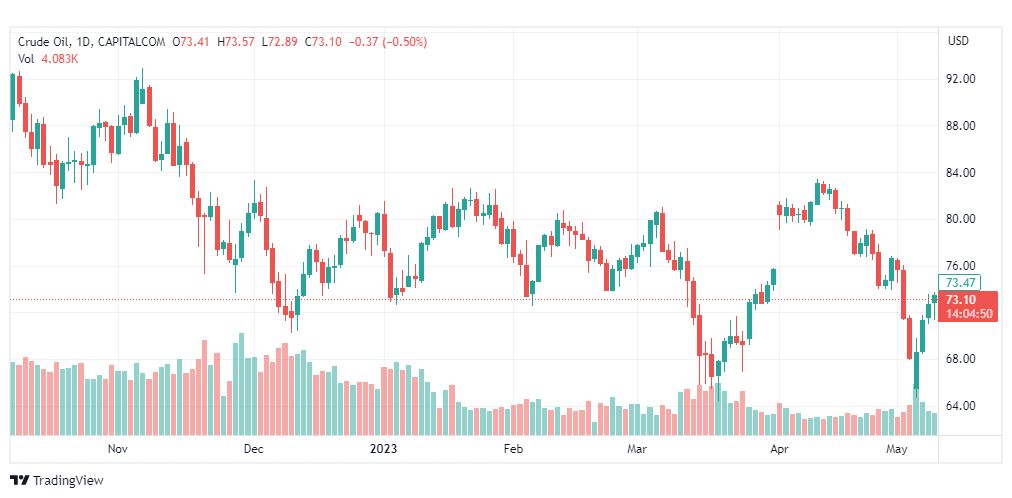Viewport: 1012px width, 498px height.
Task: Select the Feb date on time axis
Action: pos(512,448)
